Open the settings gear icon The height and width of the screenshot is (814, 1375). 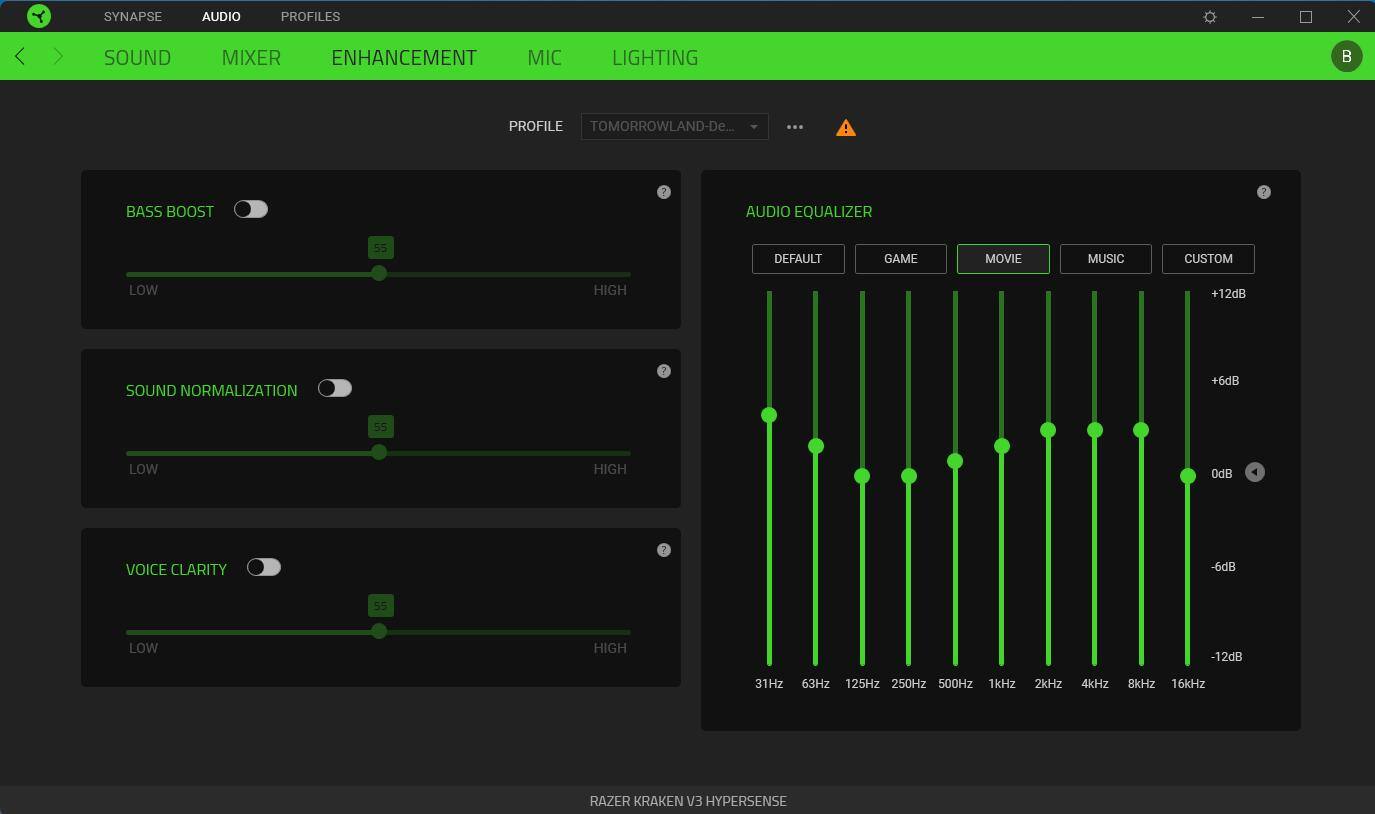pyautogui.click(x=1210, y=17)
